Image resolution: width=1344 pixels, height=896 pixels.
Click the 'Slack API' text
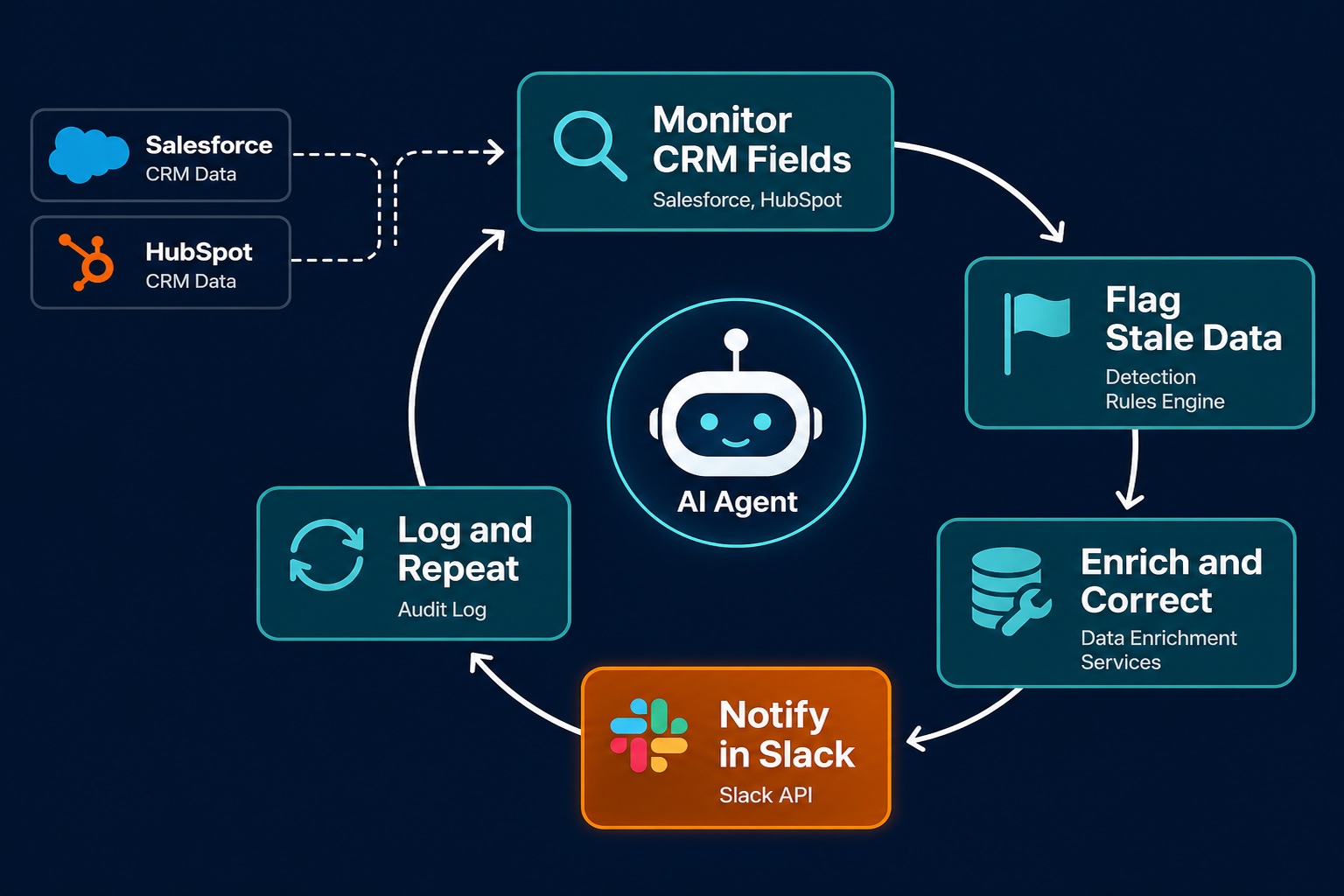pos(766,795)
